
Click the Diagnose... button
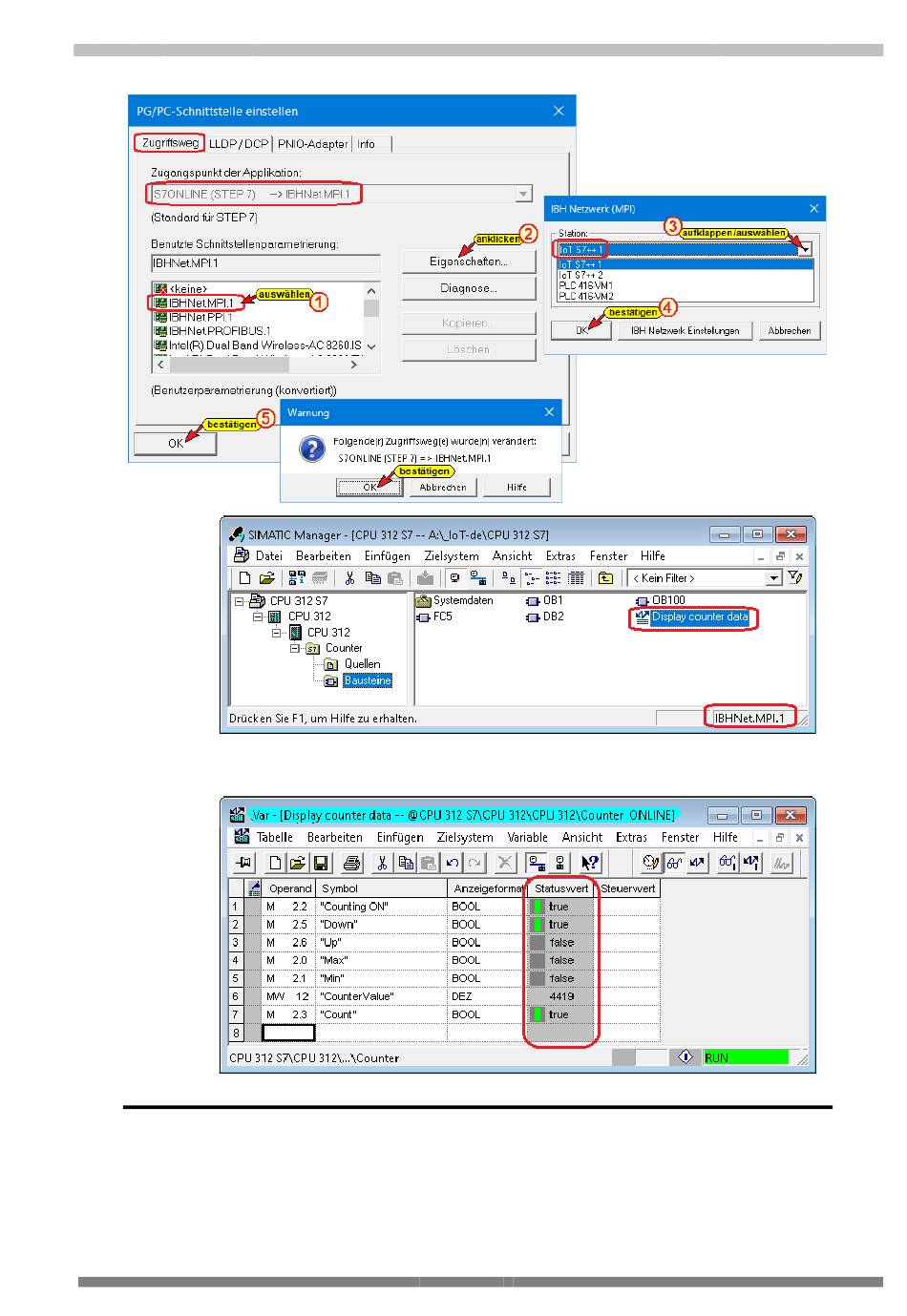click(x=469, y=288)
